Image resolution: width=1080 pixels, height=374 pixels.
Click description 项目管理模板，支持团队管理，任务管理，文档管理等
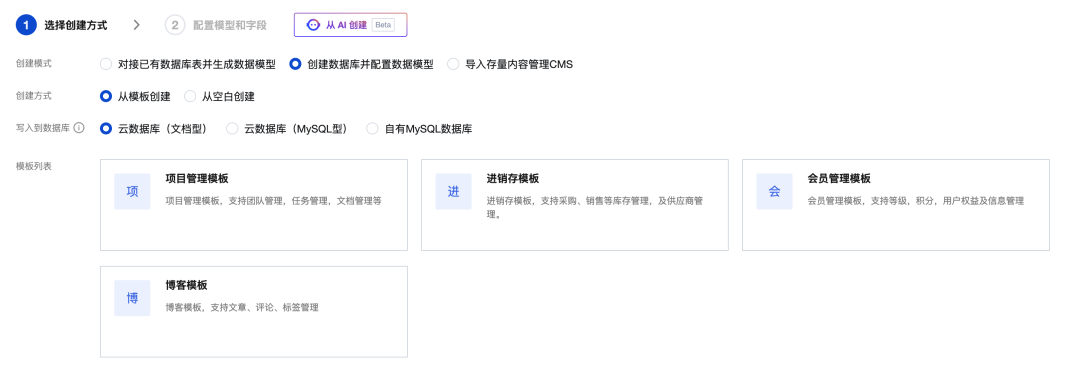[x=273, y=201]
